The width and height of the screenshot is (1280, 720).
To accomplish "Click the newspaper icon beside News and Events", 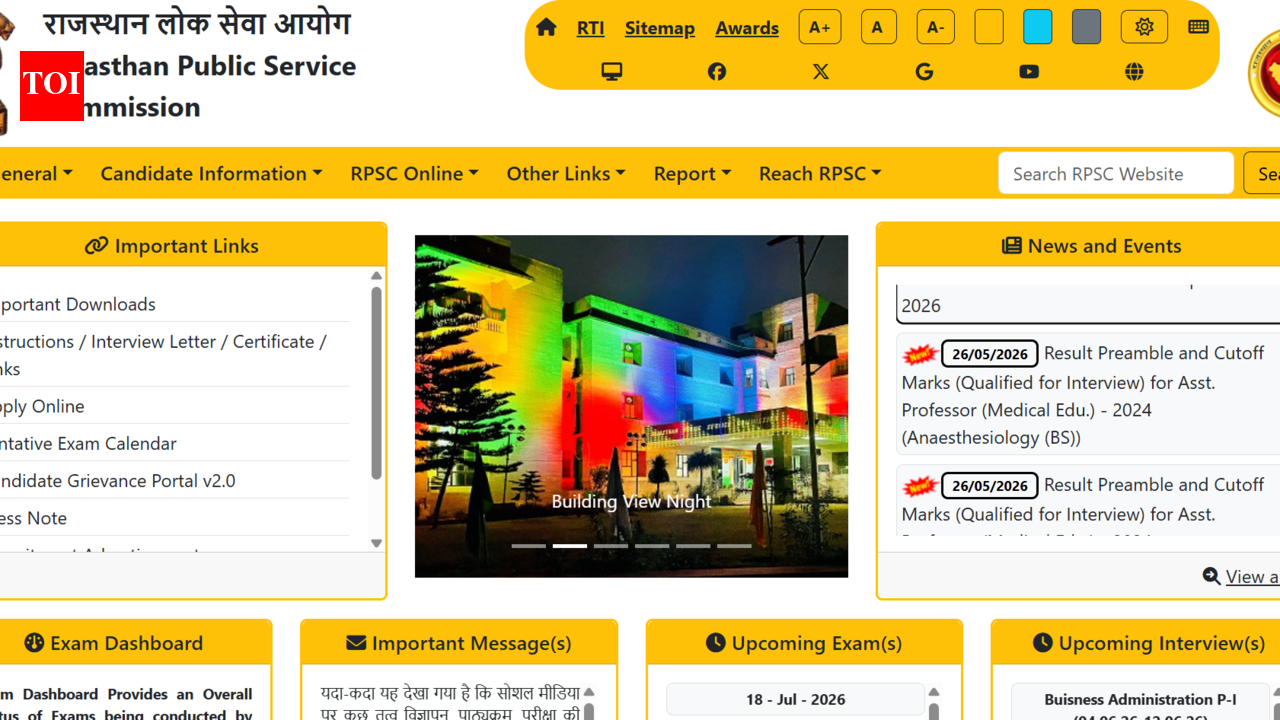I will pyautogui.click(x=1012, y=246).
